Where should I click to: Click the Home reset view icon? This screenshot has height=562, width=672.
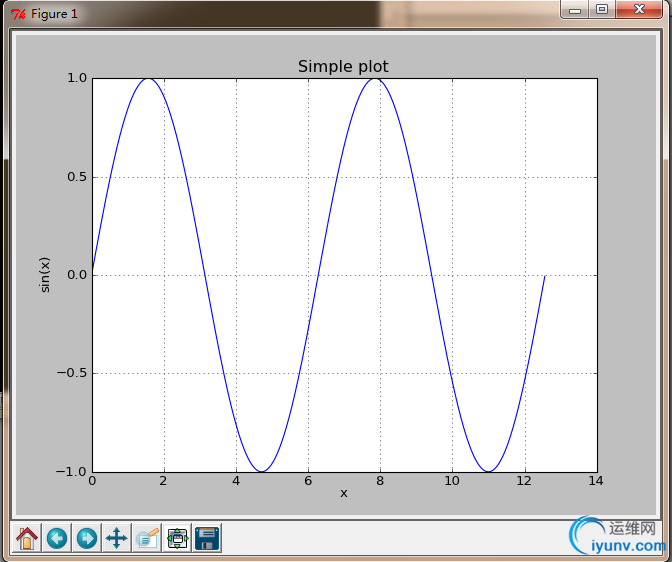pos(27,538)
